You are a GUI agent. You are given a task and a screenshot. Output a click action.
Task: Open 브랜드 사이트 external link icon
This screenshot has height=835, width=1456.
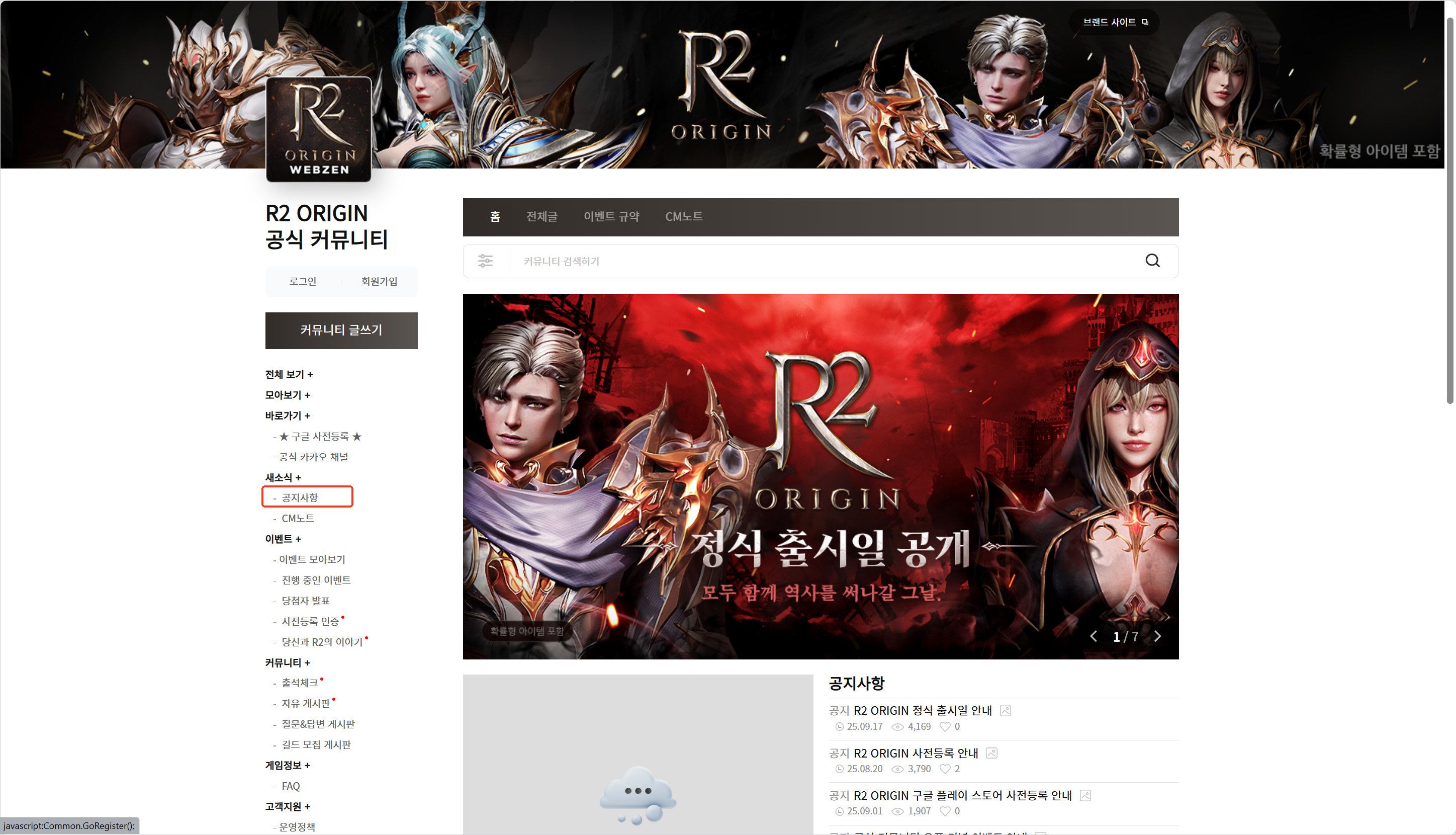click(1145, 22)
